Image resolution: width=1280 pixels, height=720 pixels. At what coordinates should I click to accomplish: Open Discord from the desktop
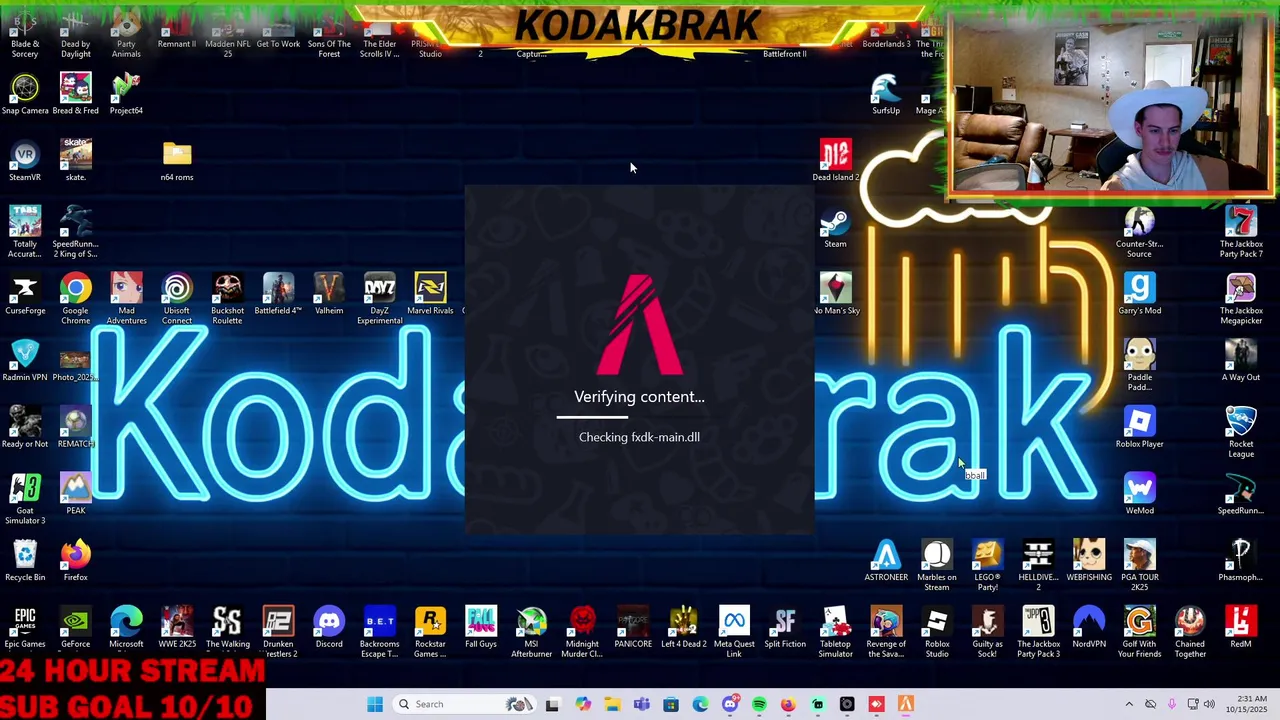pyautogui.click(x=329, y=627)
